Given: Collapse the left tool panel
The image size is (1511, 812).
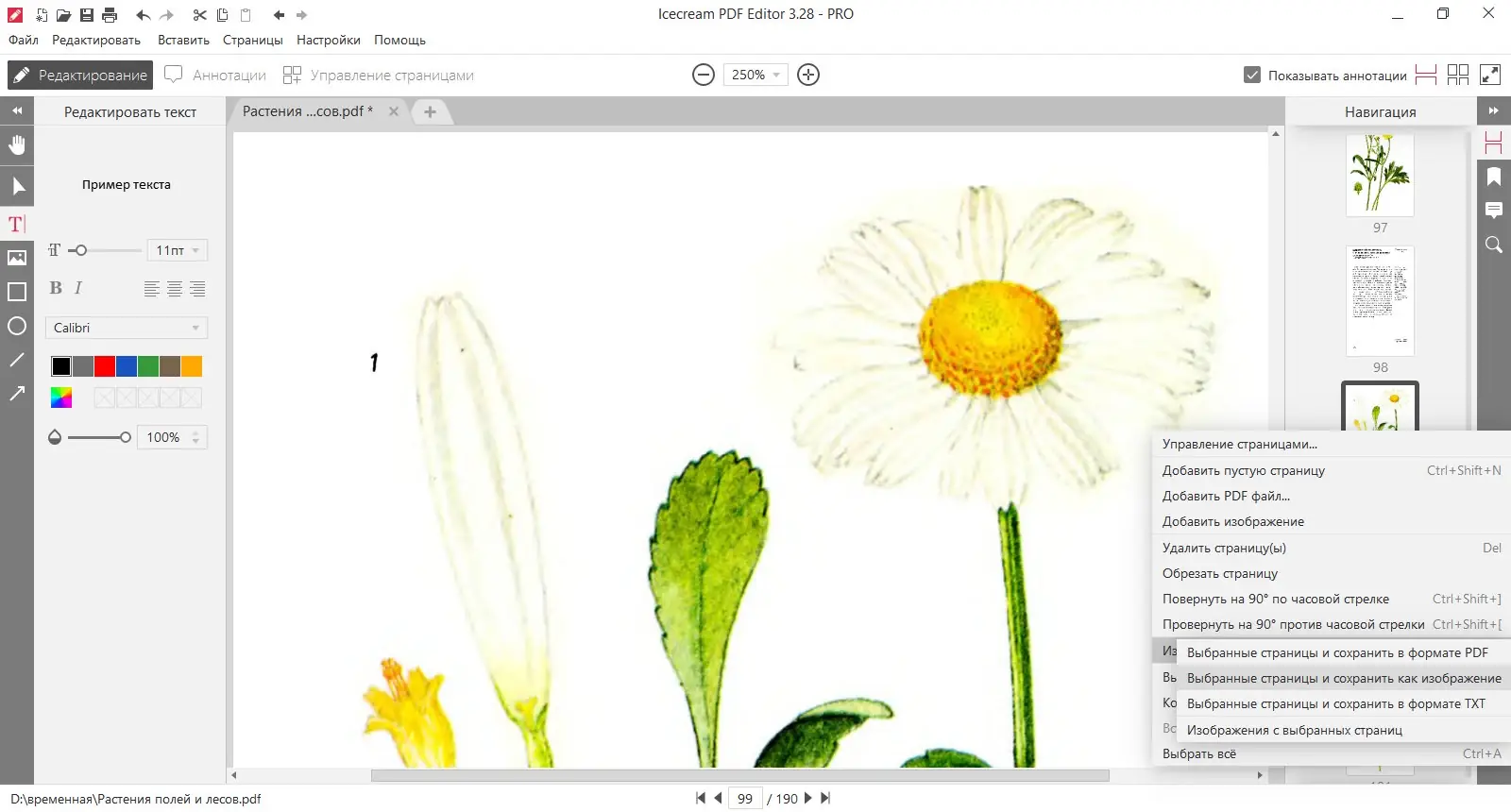Looking at the screenshot, I should point(17,110).
